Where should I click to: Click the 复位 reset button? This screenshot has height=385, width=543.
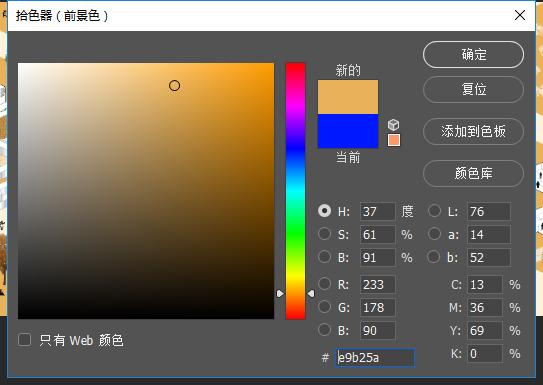473,90
